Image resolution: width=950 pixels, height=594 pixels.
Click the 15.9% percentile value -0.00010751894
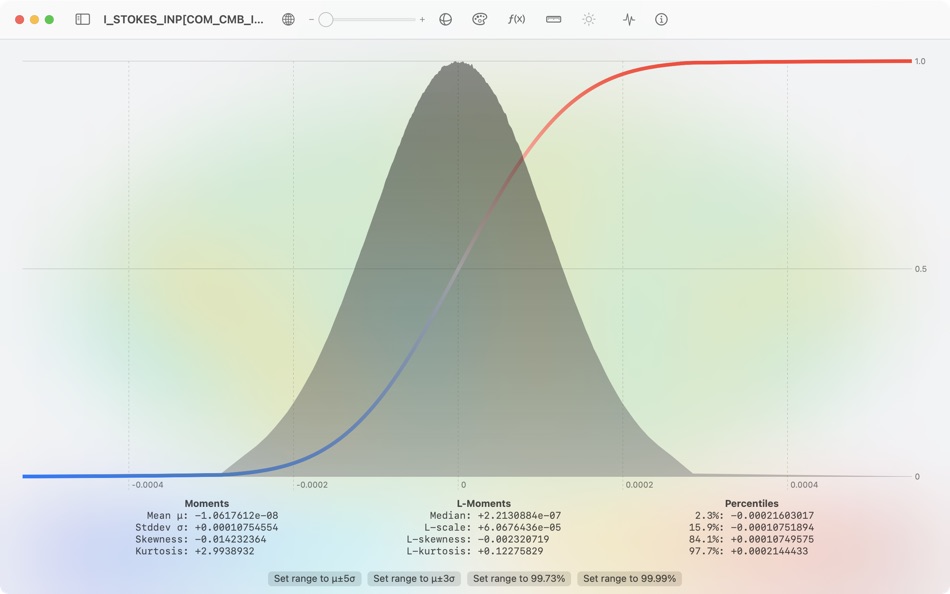[772, 527]
